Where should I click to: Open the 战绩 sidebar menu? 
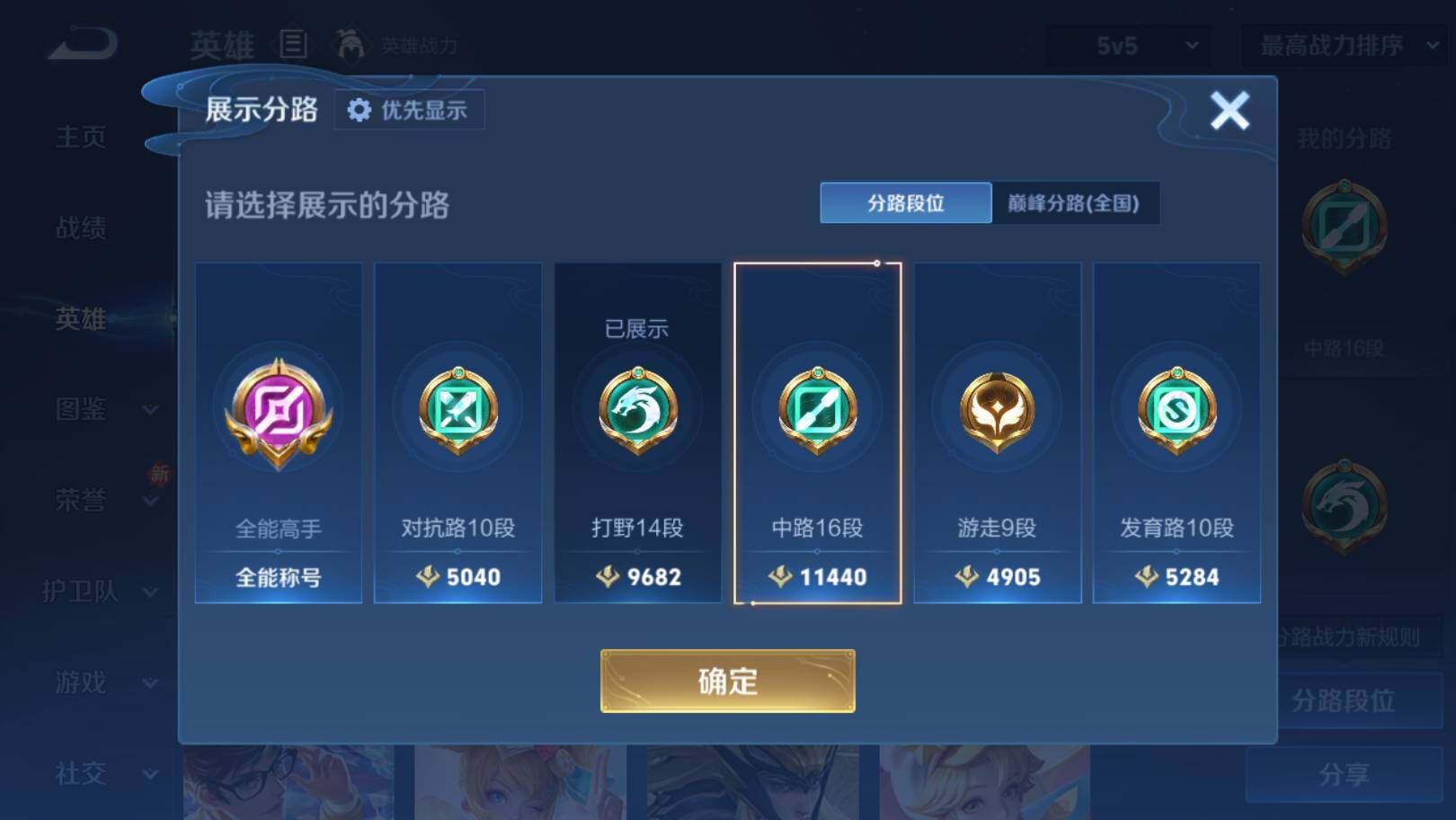81,227
